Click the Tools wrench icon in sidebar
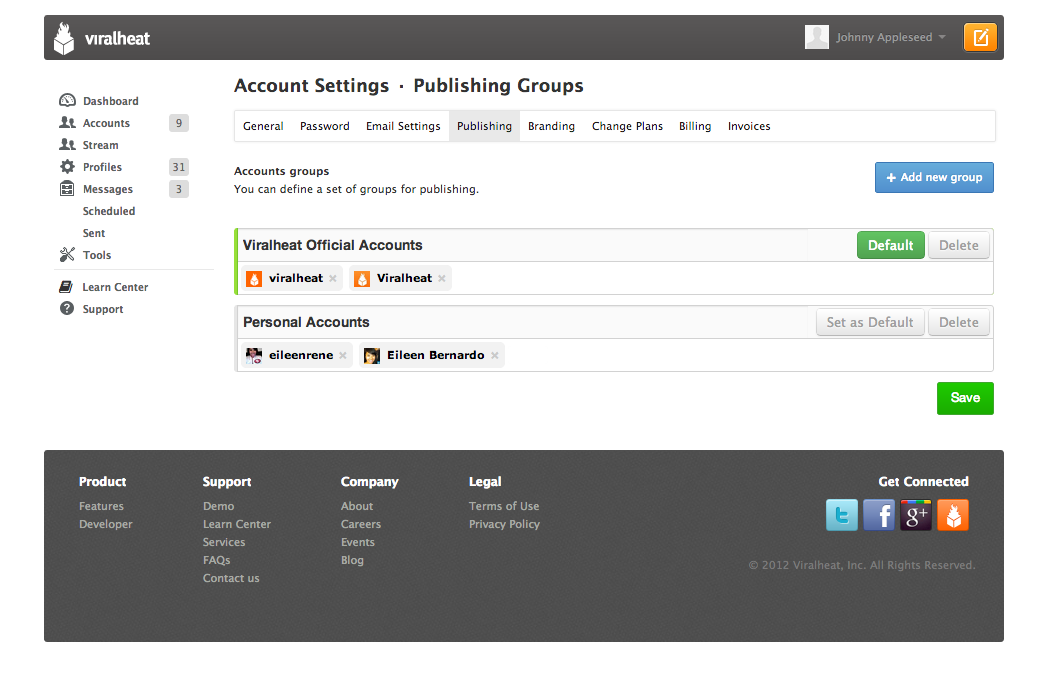Viewport: 1051px width, 676px height. 67,254
